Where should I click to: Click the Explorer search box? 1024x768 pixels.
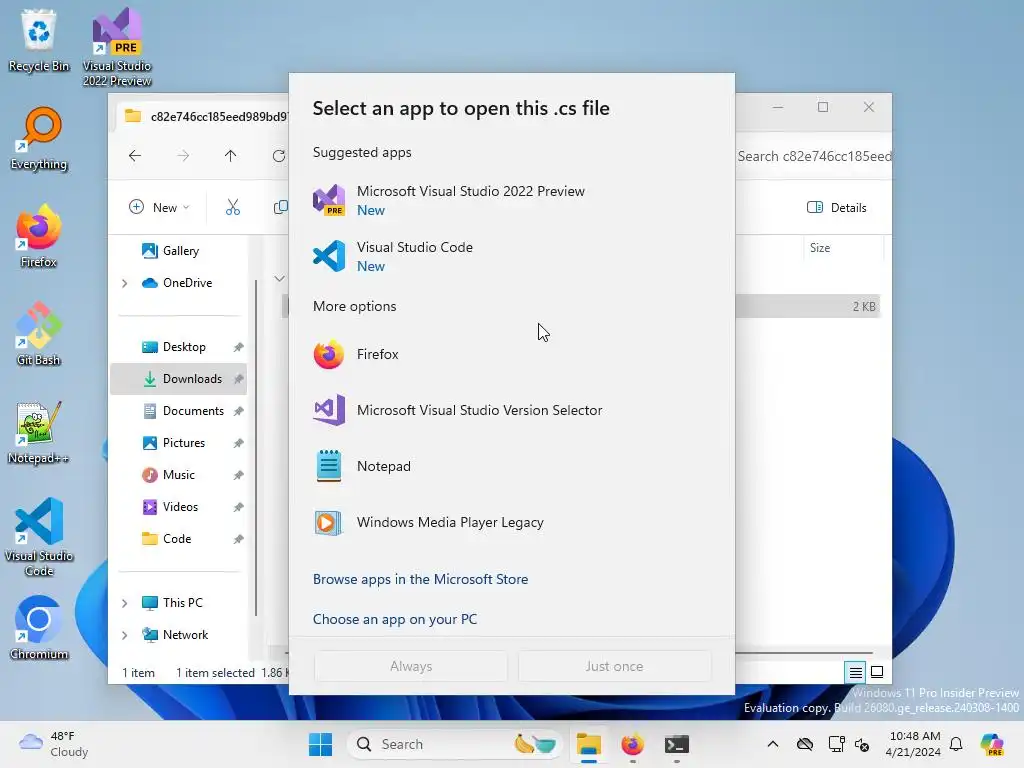point(814,156)
